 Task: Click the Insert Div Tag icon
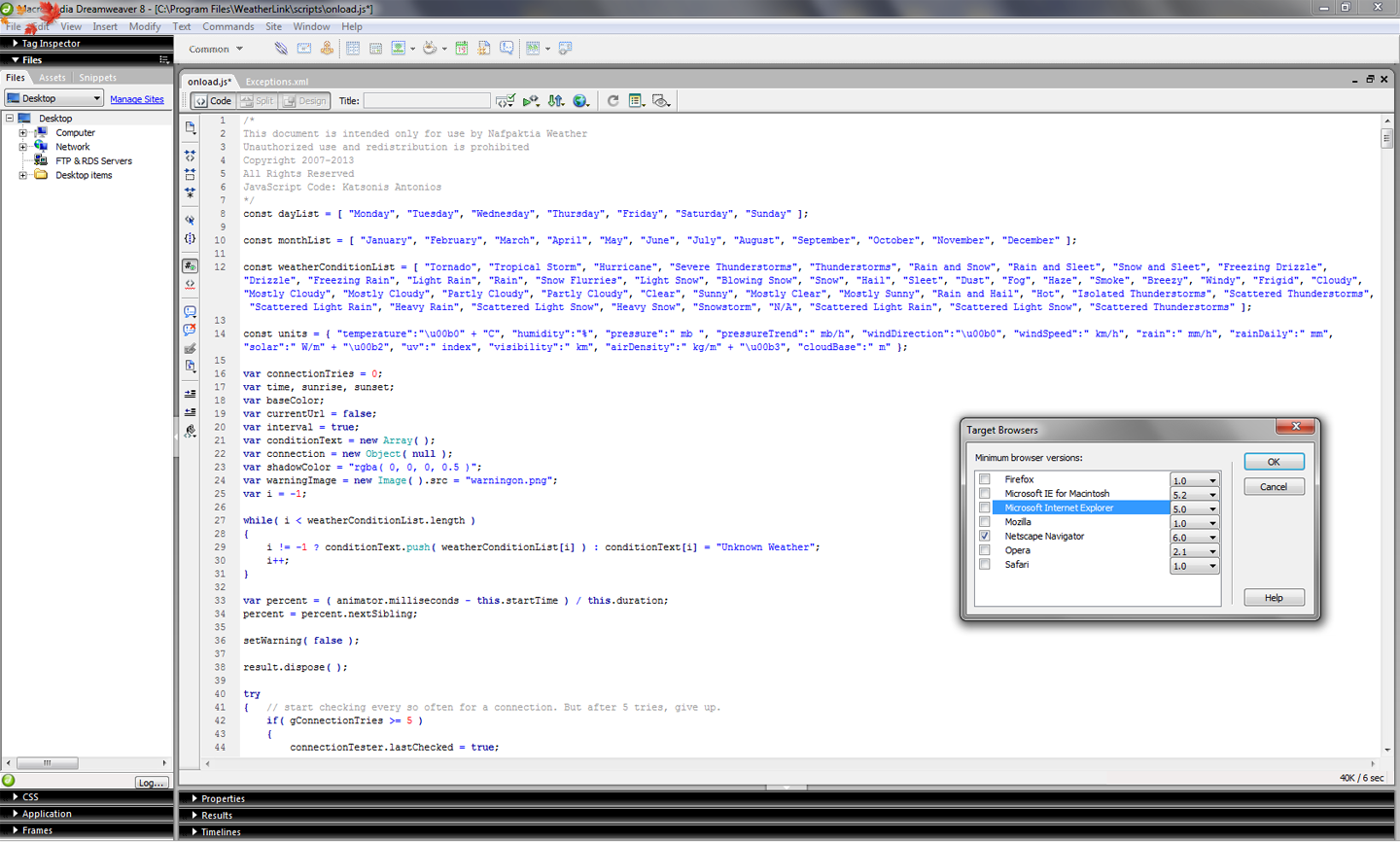[x=375, y=48]
